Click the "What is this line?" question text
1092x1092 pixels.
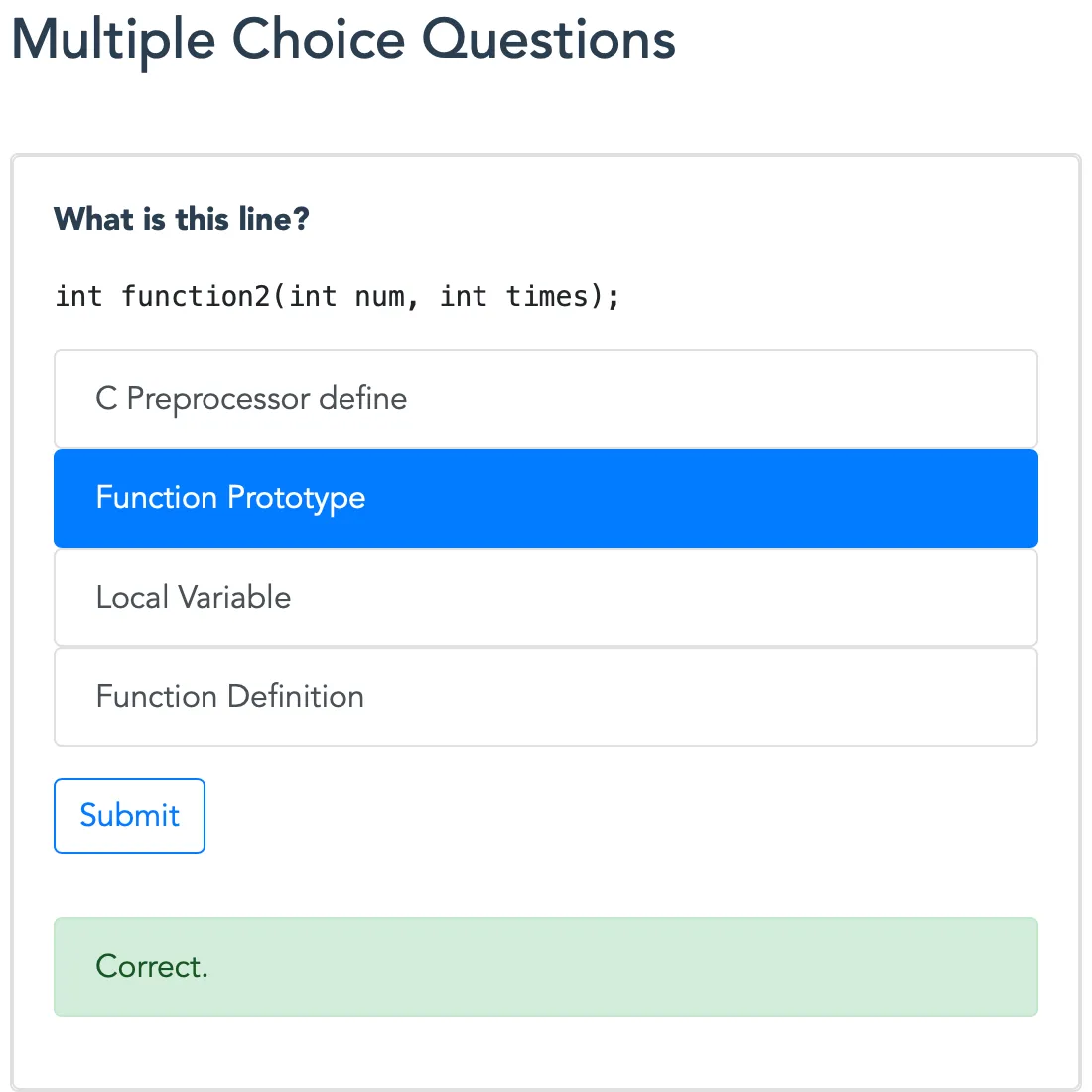182,219
